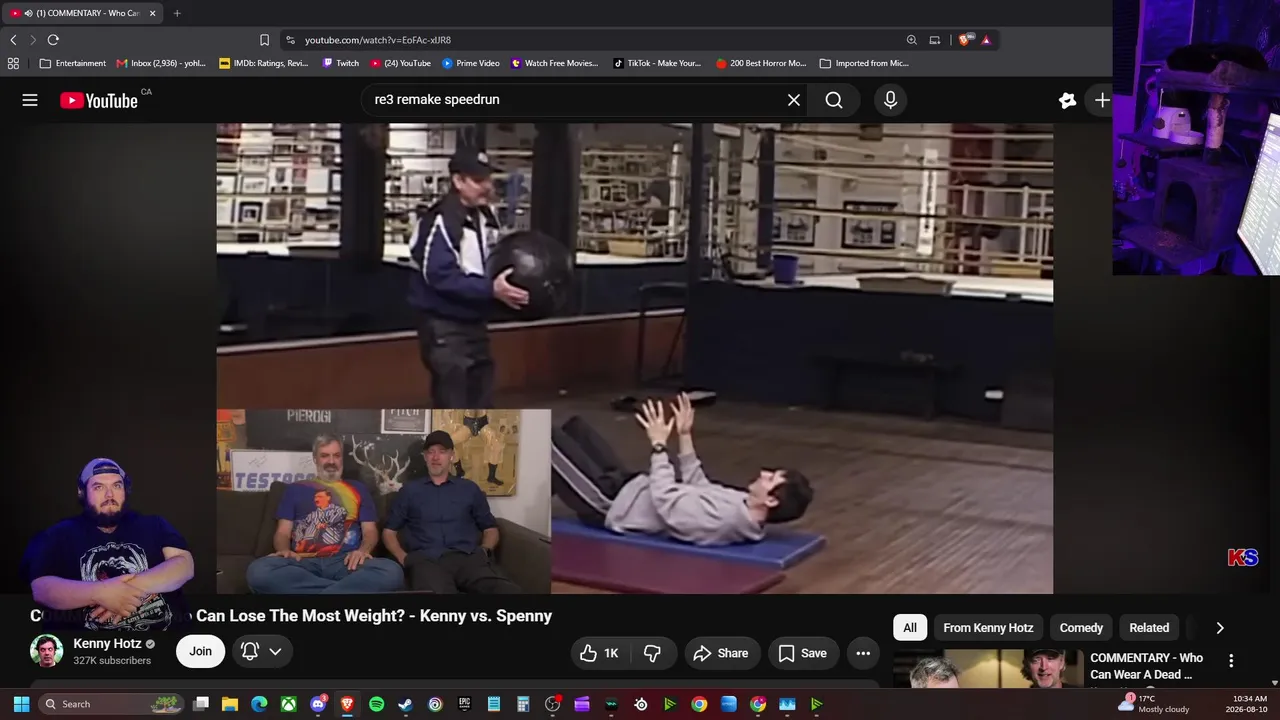Screen dimensions: 1280x720
Task: Go to the YouTube home logo
Action: pyautogui.click(x=99, y=100)
